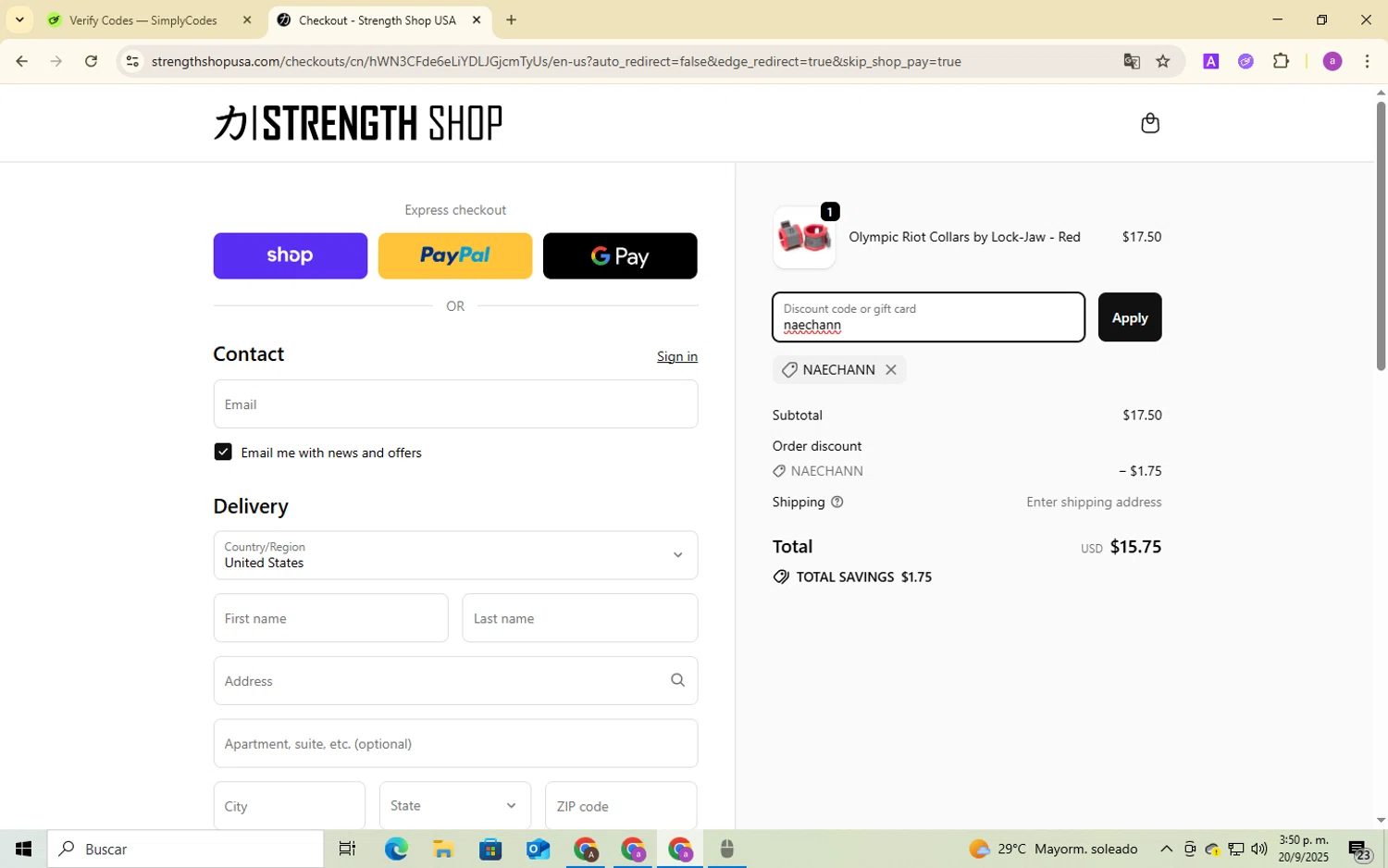Open the purple A extension icon
This screenshot has height=868, width=1388.
(x=1210, y=61)
